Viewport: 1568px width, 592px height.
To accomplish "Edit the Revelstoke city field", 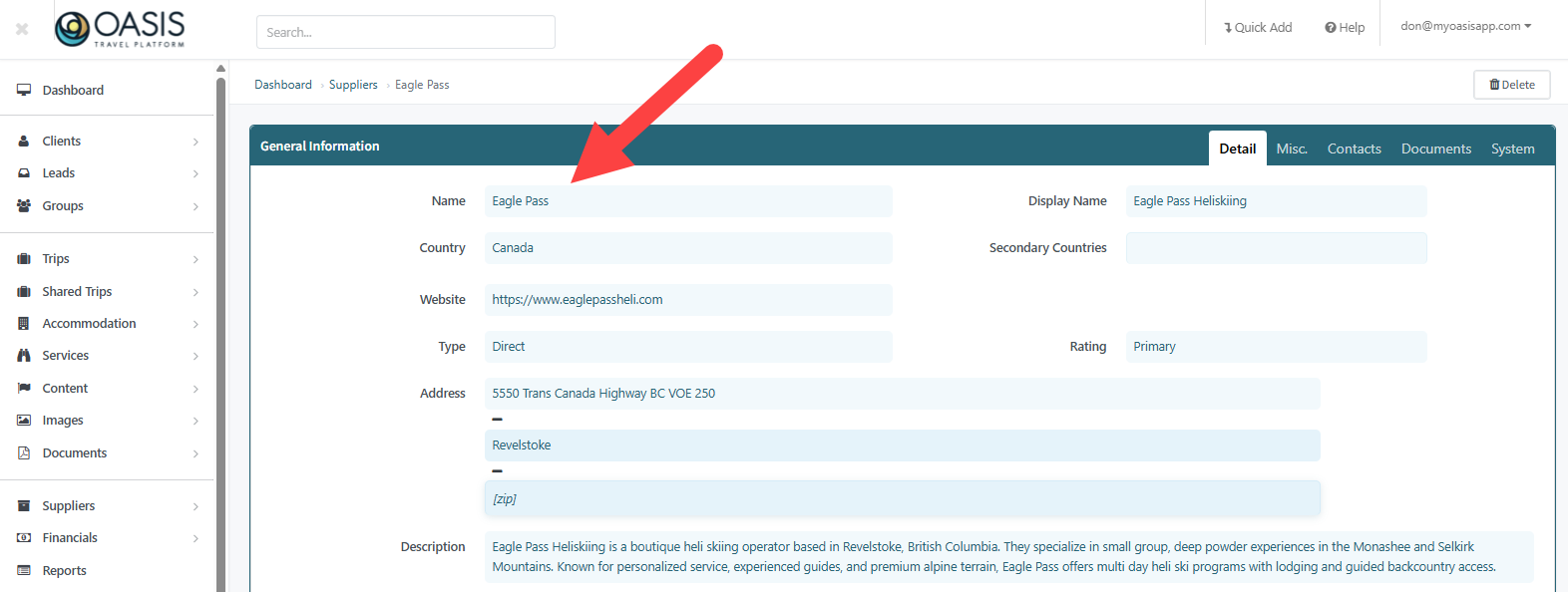I will click(902, 445).
